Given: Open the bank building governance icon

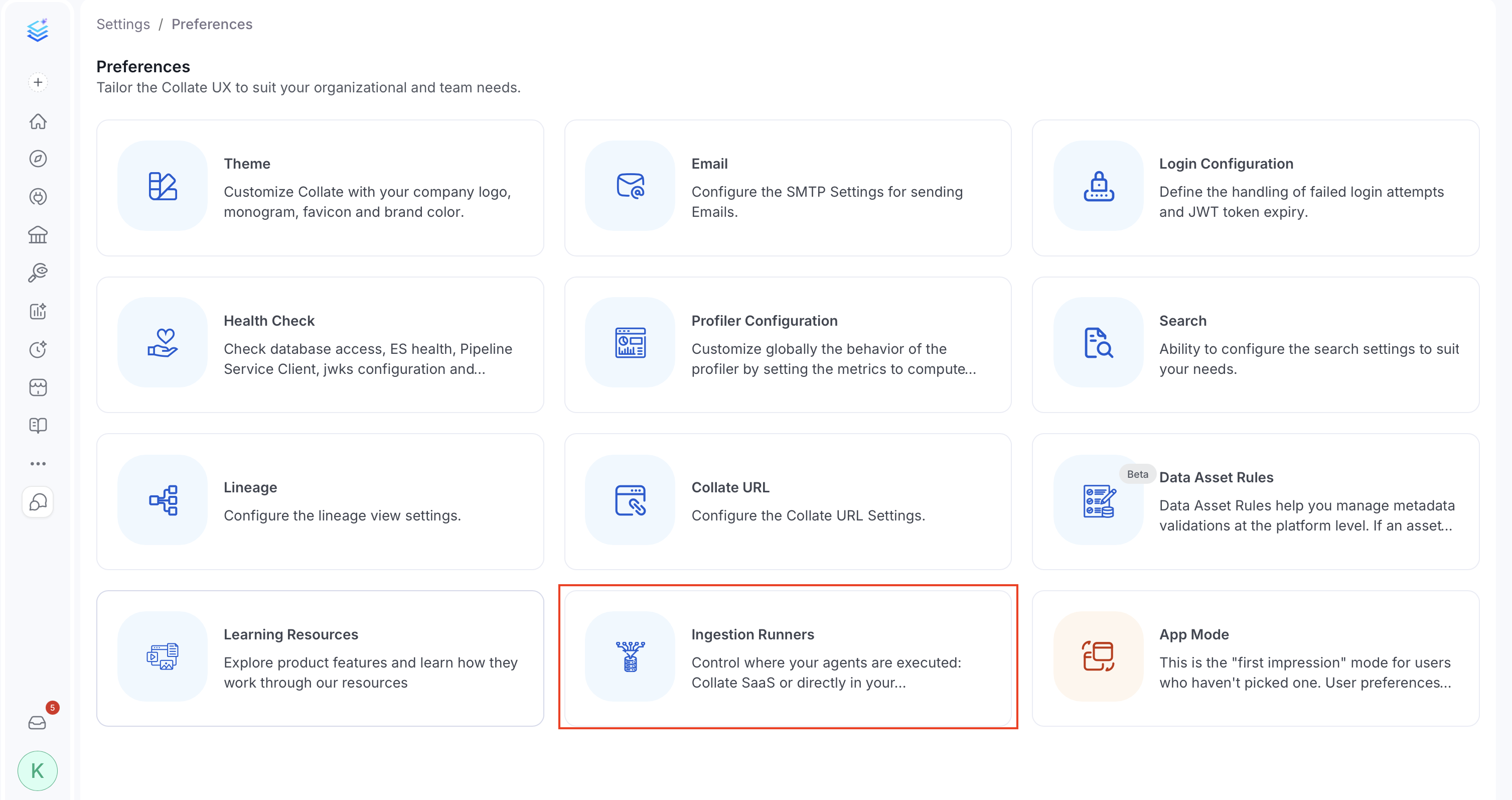Looking at the screenshot, I should point(38,235).
